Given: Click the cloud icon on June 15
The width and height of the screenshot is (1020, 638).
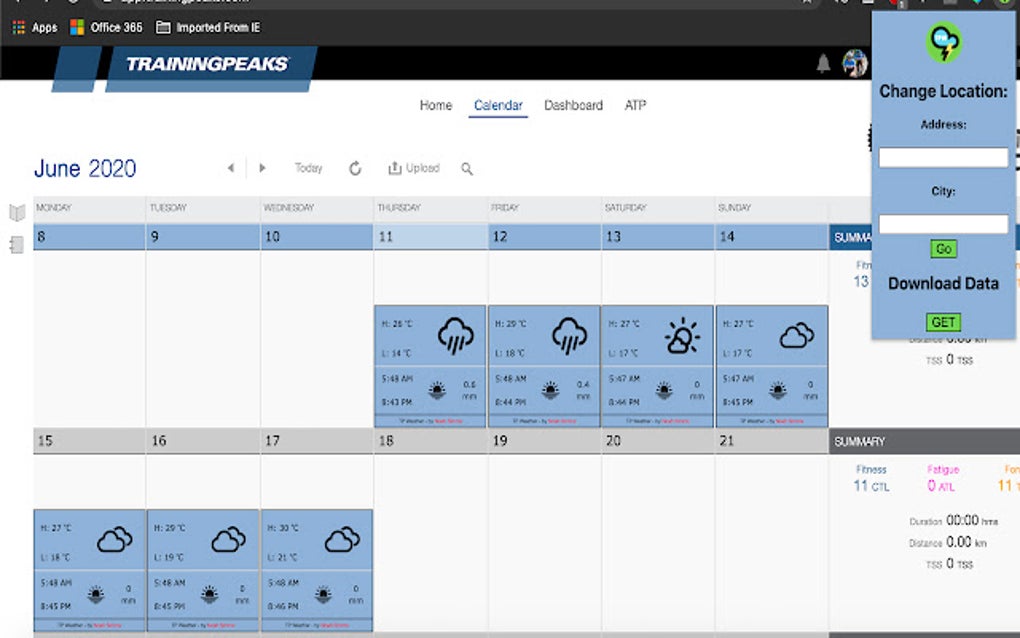Looking at the screenshot, I should pyautogui.click(x=114, y=540).
